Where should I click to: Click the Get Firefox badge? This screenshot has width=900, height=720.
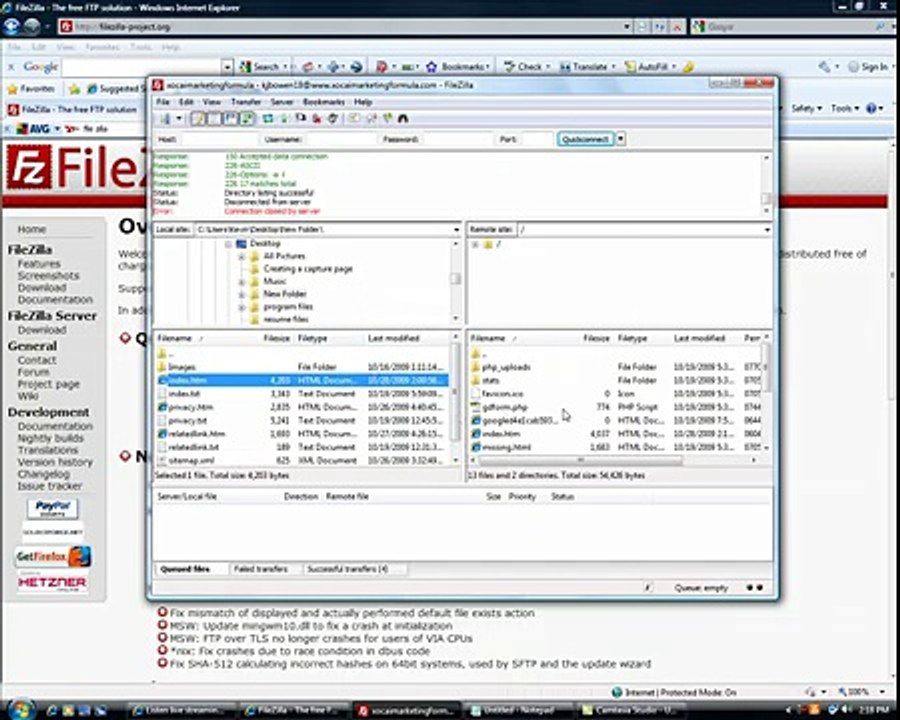point(53,556)
